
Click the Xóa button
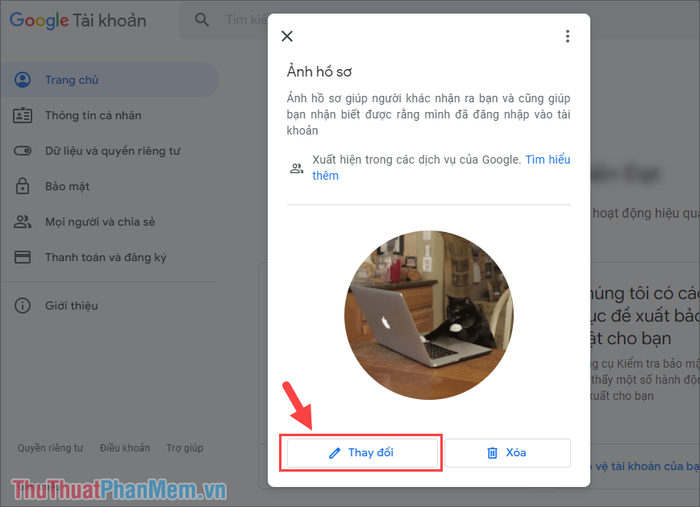point(508,453)
